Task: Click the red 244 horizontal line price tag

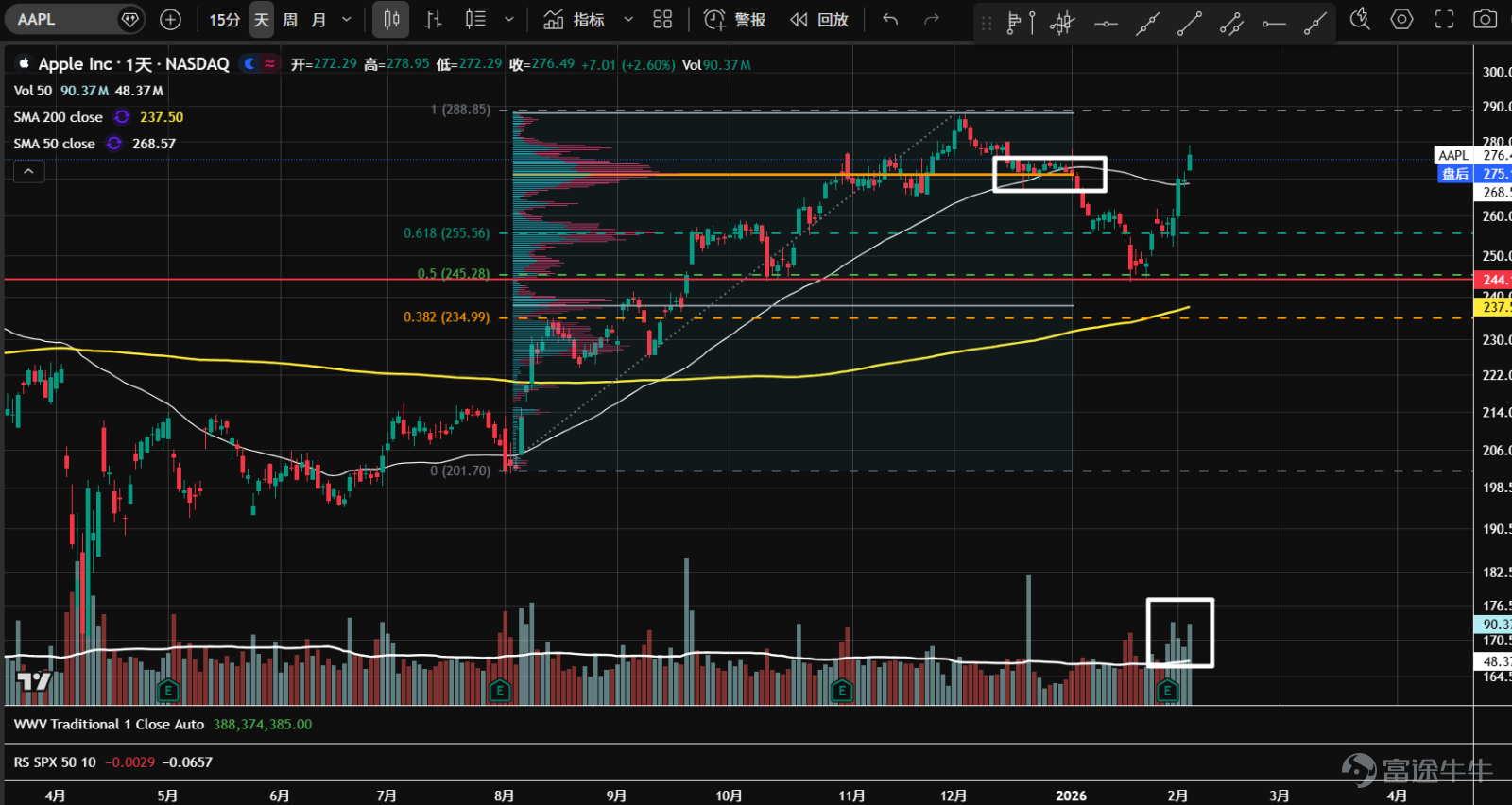Action: click(x=1493, y=280)
